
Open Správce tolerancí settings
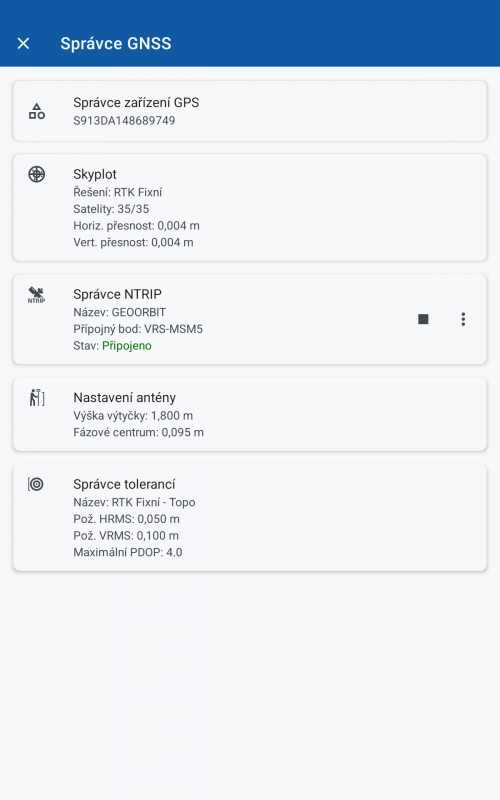coord(250,517)
